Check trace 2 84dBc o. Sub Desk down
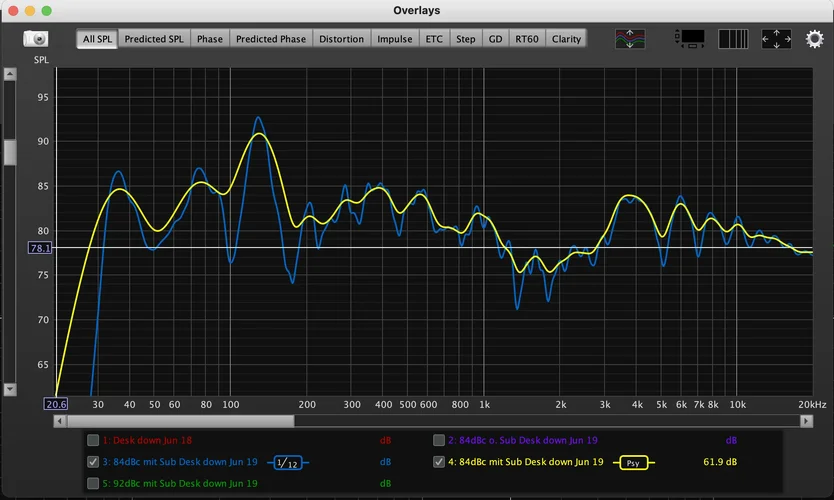 point(439,440)
